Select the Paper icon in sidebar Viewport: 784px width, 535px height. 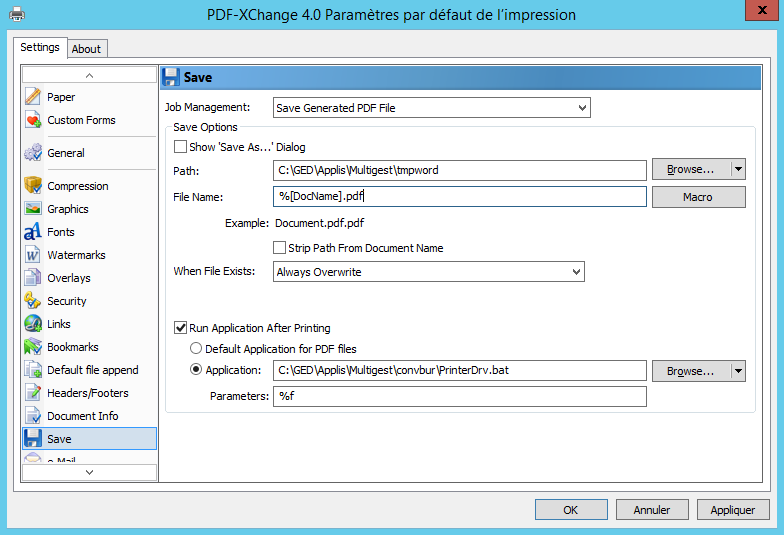coord(32,97)
